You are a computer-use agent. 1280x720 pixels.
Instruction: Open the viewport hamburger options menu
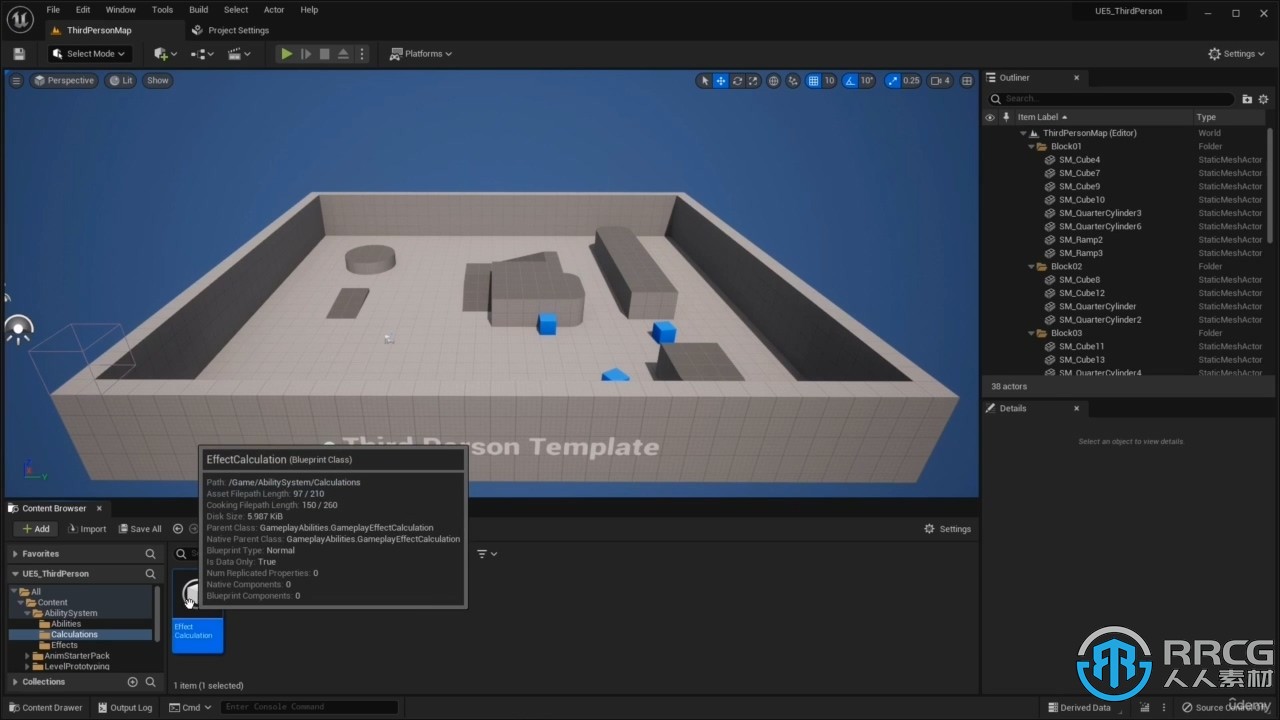click(16, 81)
